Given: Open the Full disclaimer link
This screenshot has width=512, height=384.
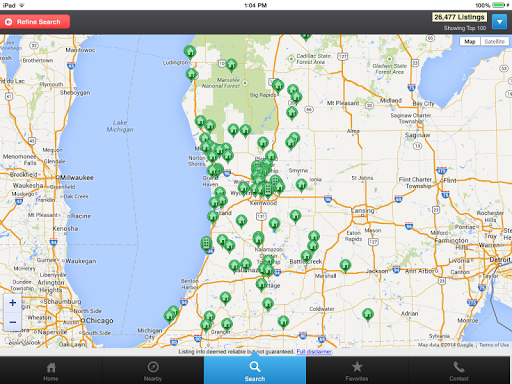Looking at the screenshot, I should [x=314, y=352].
